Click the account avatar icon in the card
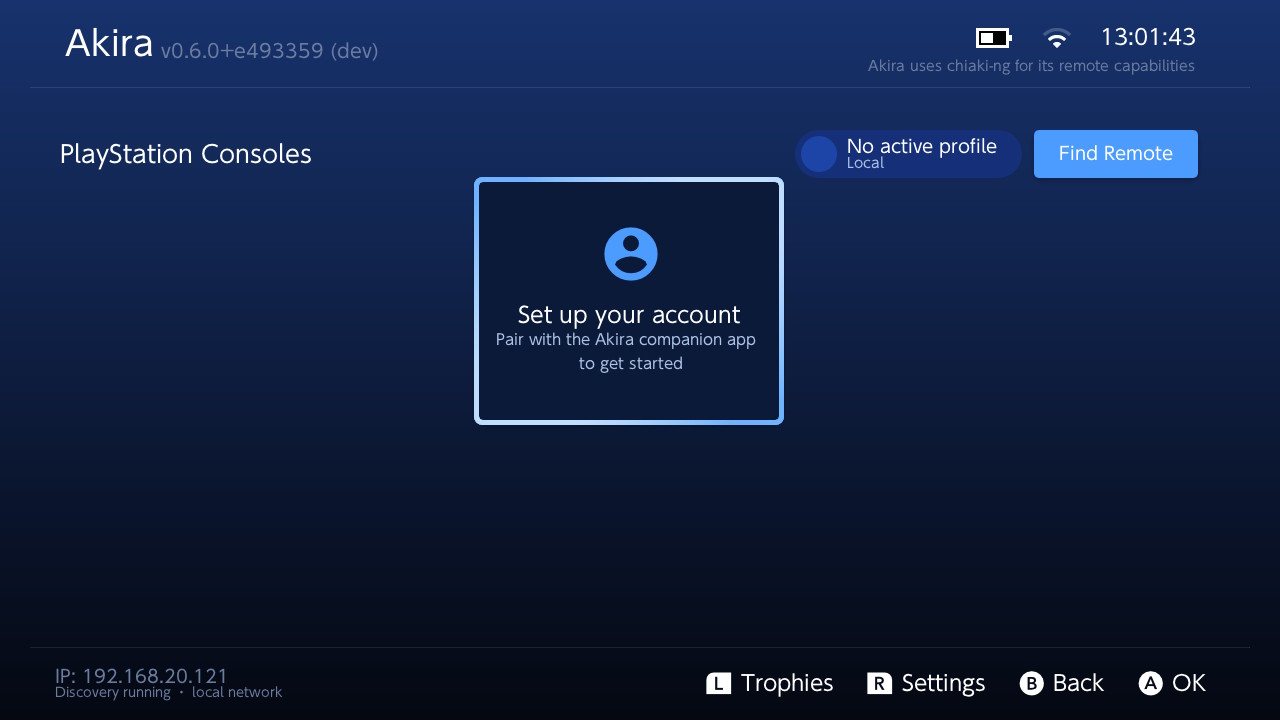Image resolution: width=1280 pixels, height=720 pixels. (631, 254)
